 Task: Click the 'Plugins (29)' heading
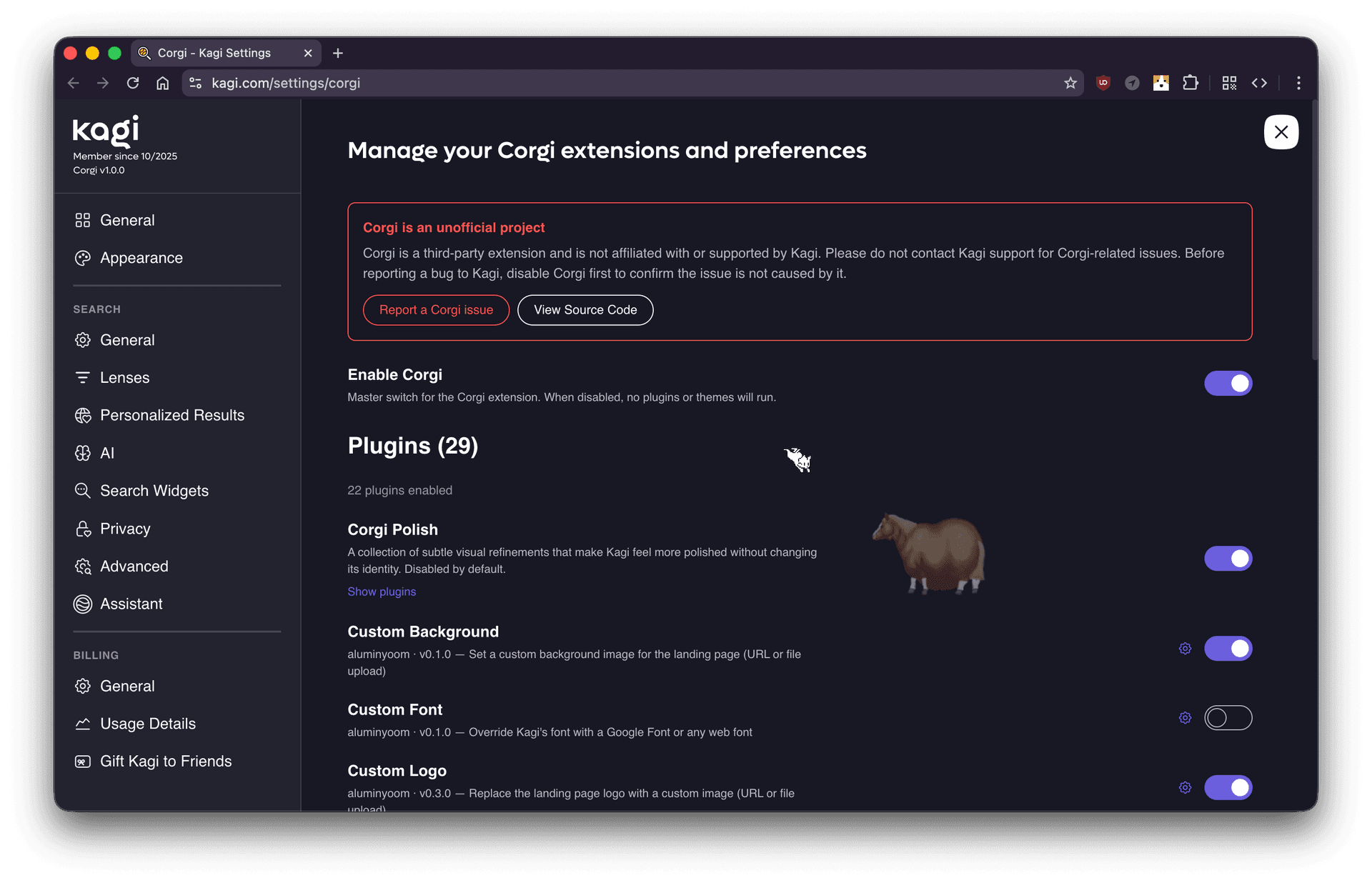coord(413,446)
